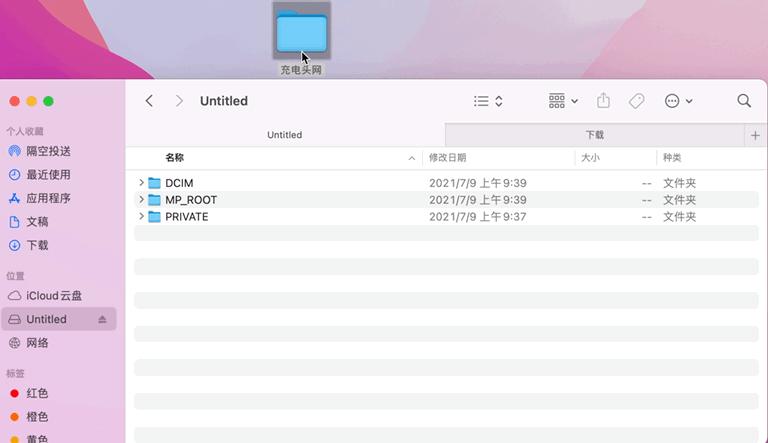Click the tag icon in toolbar

point(636,101)
